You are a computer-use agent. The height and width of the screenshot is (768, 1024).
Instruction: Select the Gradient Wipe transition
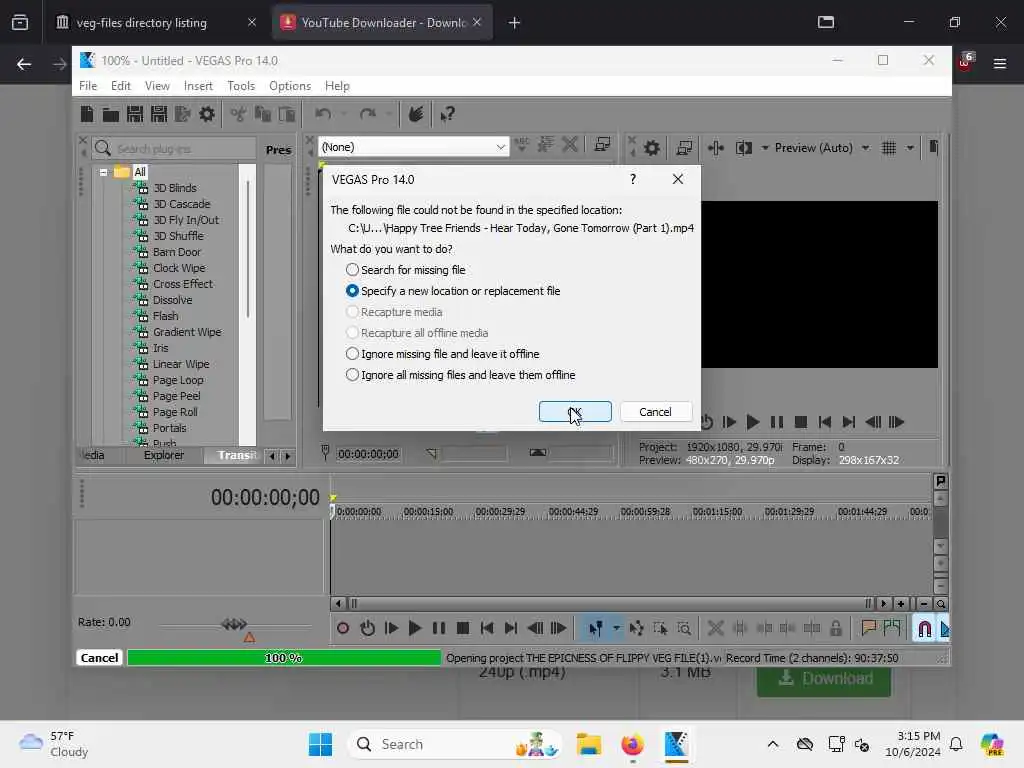[x=187, y=332]
